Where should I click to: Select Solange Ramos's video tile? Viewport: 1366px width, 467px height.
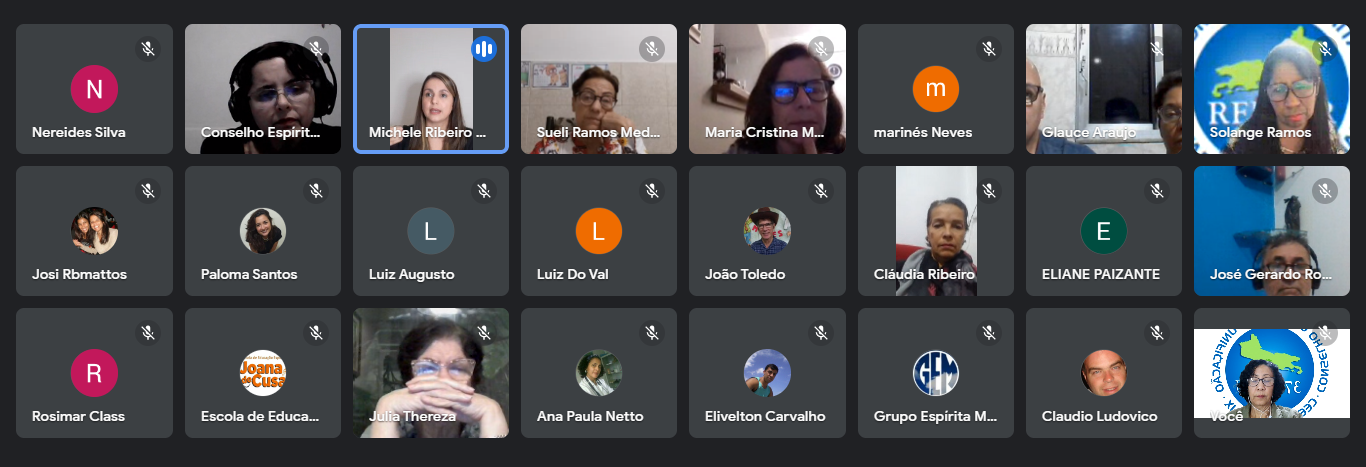(1272, 89)
